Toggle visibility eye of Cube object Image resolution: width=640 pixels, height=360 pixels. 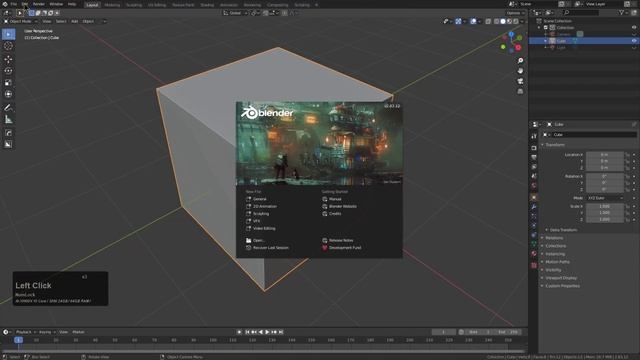coord(634,41)
